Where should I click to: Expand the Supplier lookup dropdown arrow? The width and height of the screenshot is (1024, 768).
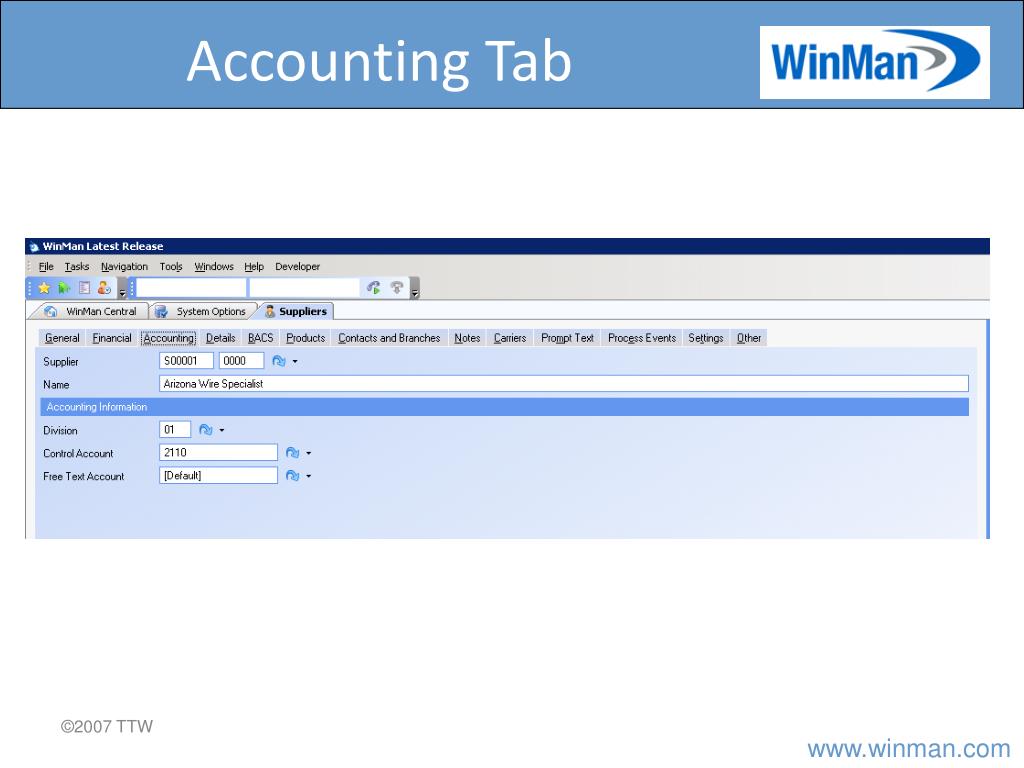(x=295, y=361)
